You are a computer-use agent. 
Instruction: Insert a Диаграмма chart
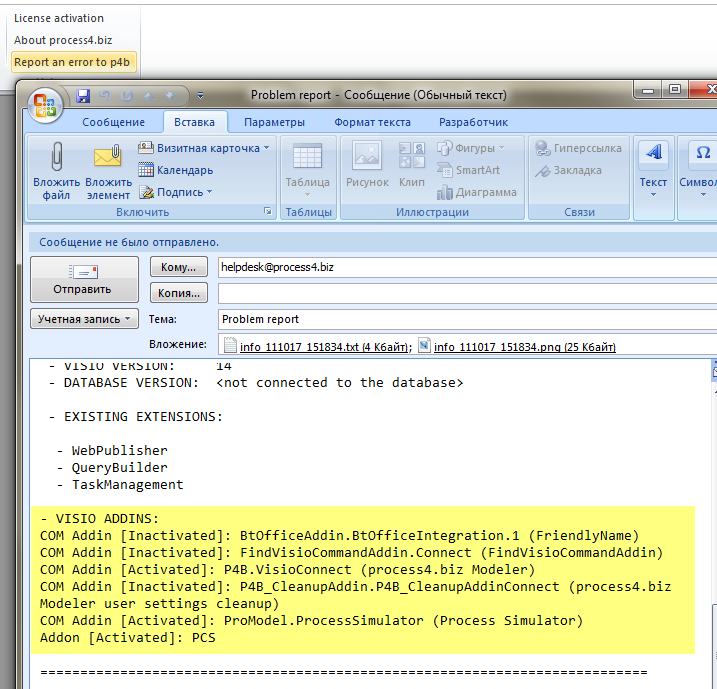point(476,192)
